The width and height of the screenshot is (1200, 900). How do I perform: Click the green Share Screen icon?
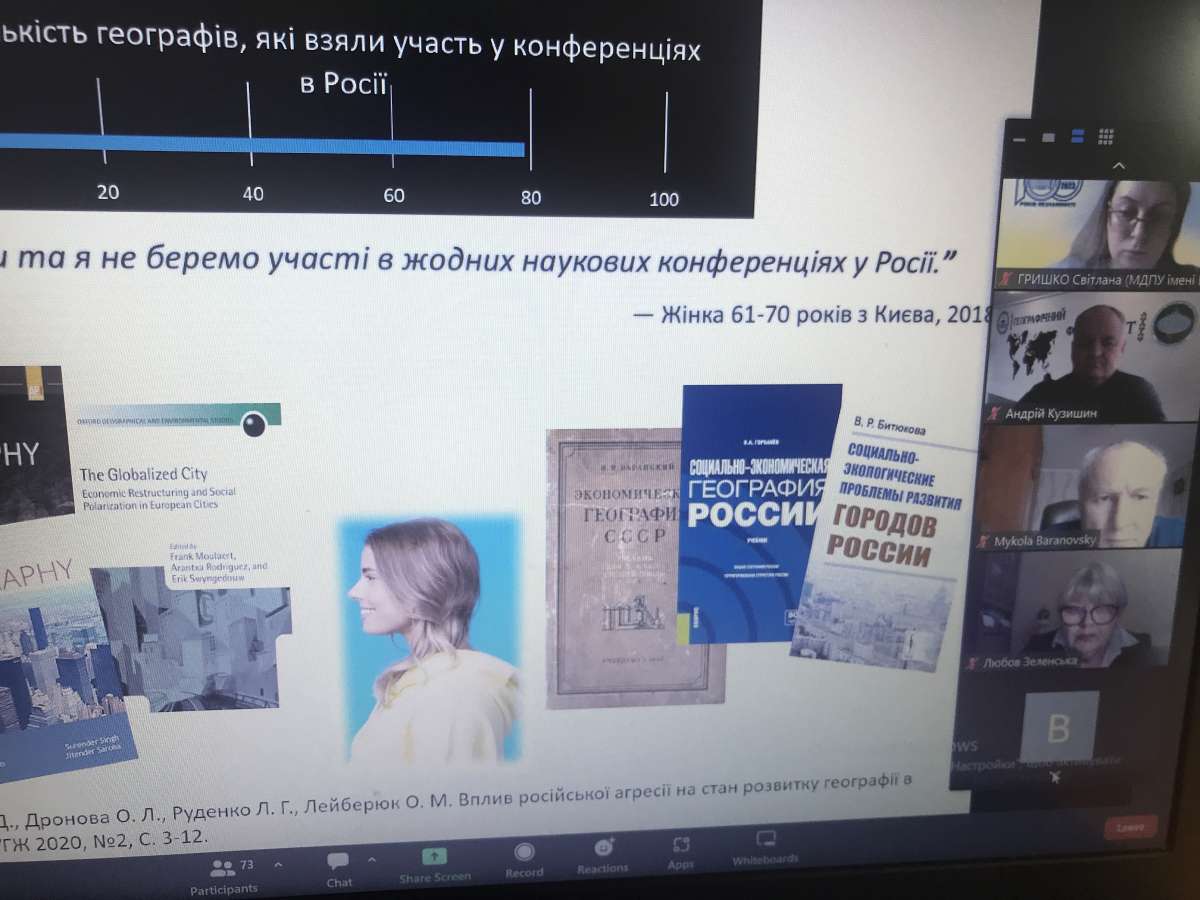[434, 857]
